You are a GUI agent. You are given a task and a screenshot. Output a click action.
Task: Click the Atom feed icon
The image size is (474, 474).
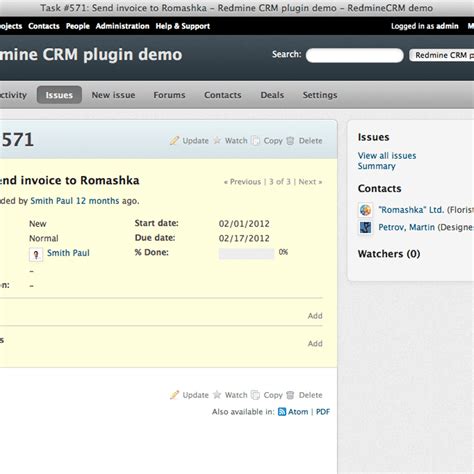[x=282, y=412]
